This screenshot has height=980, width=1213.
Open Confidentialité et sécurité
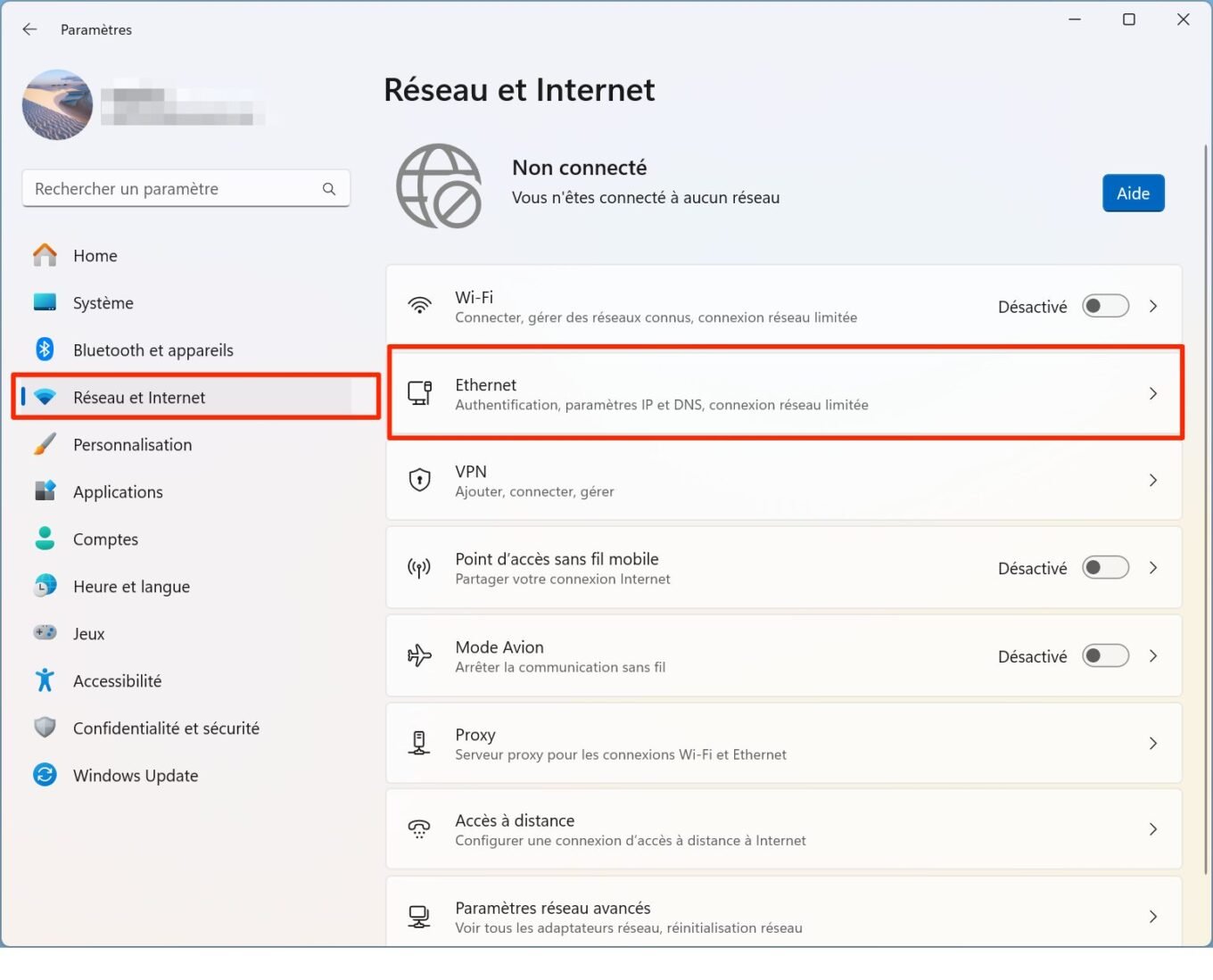186,729
